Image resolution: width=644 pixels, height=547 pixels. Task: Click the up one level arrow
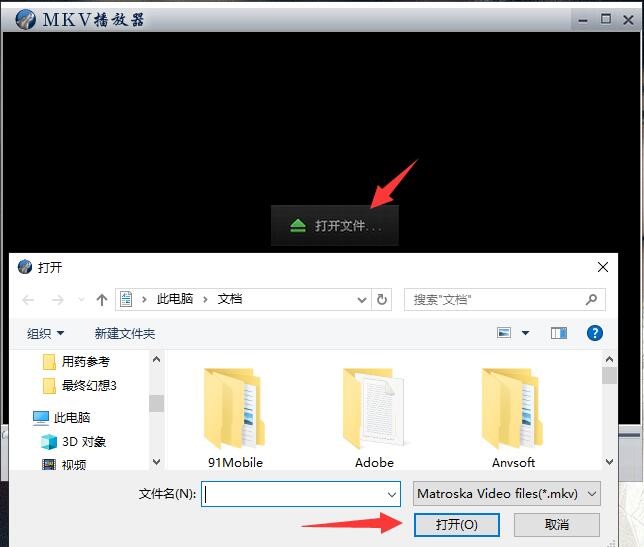pos(102,300)
